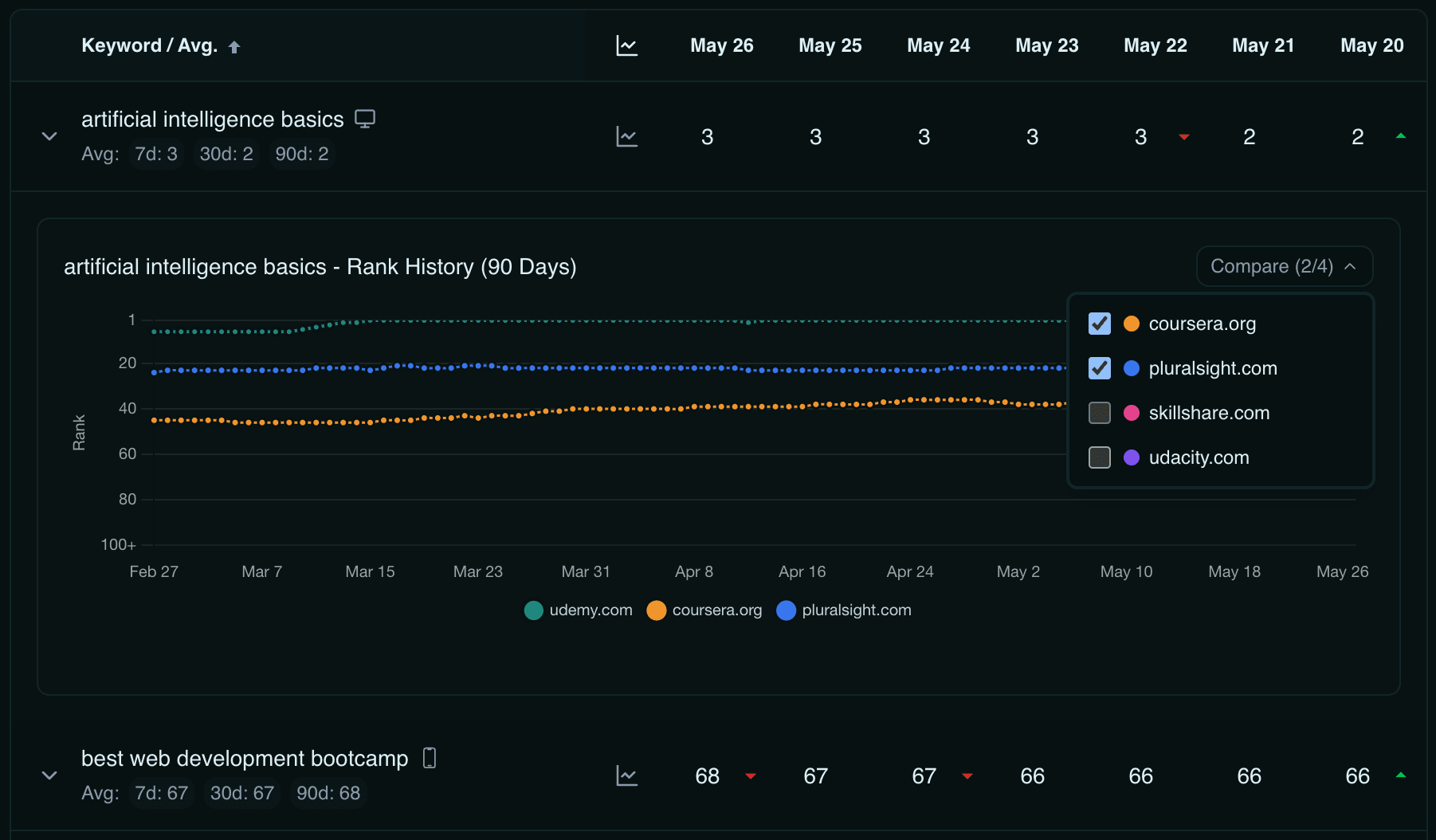Click the Mar 15 label on chart axis
The image size is (1436, 840).
pos(370,571)
